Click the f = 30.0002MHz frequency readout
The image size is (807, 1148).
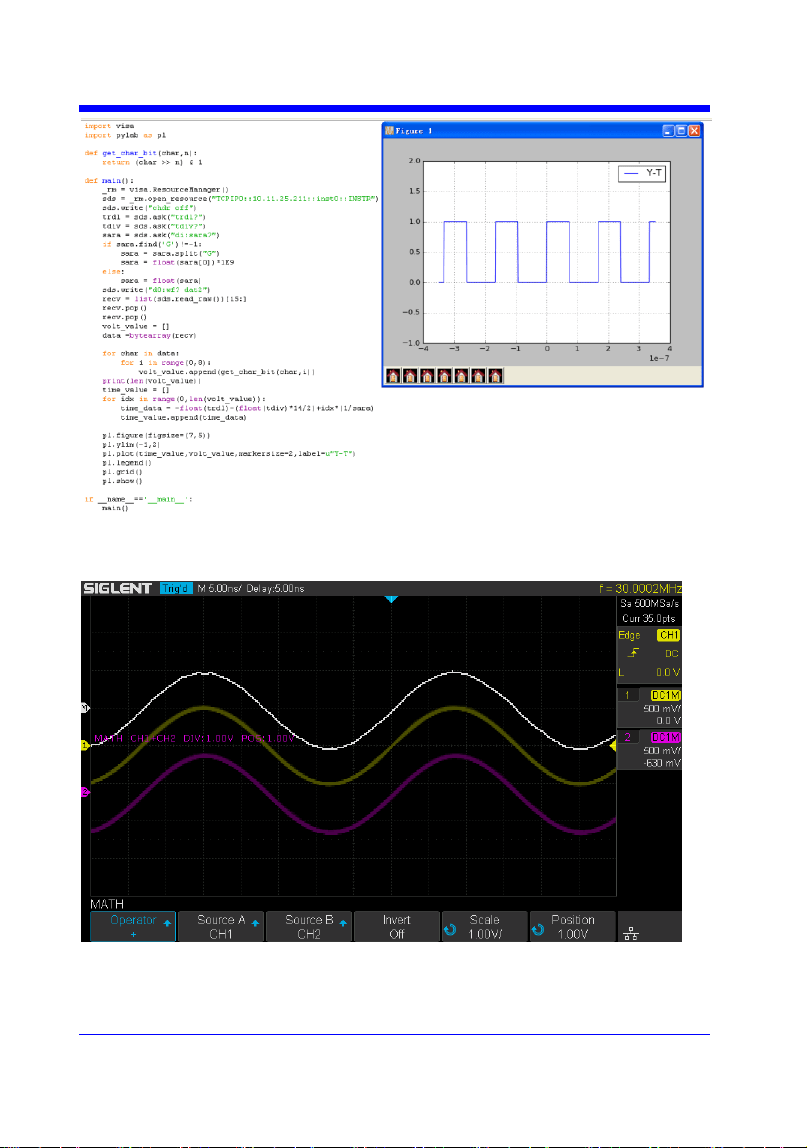tap(640, 588)
